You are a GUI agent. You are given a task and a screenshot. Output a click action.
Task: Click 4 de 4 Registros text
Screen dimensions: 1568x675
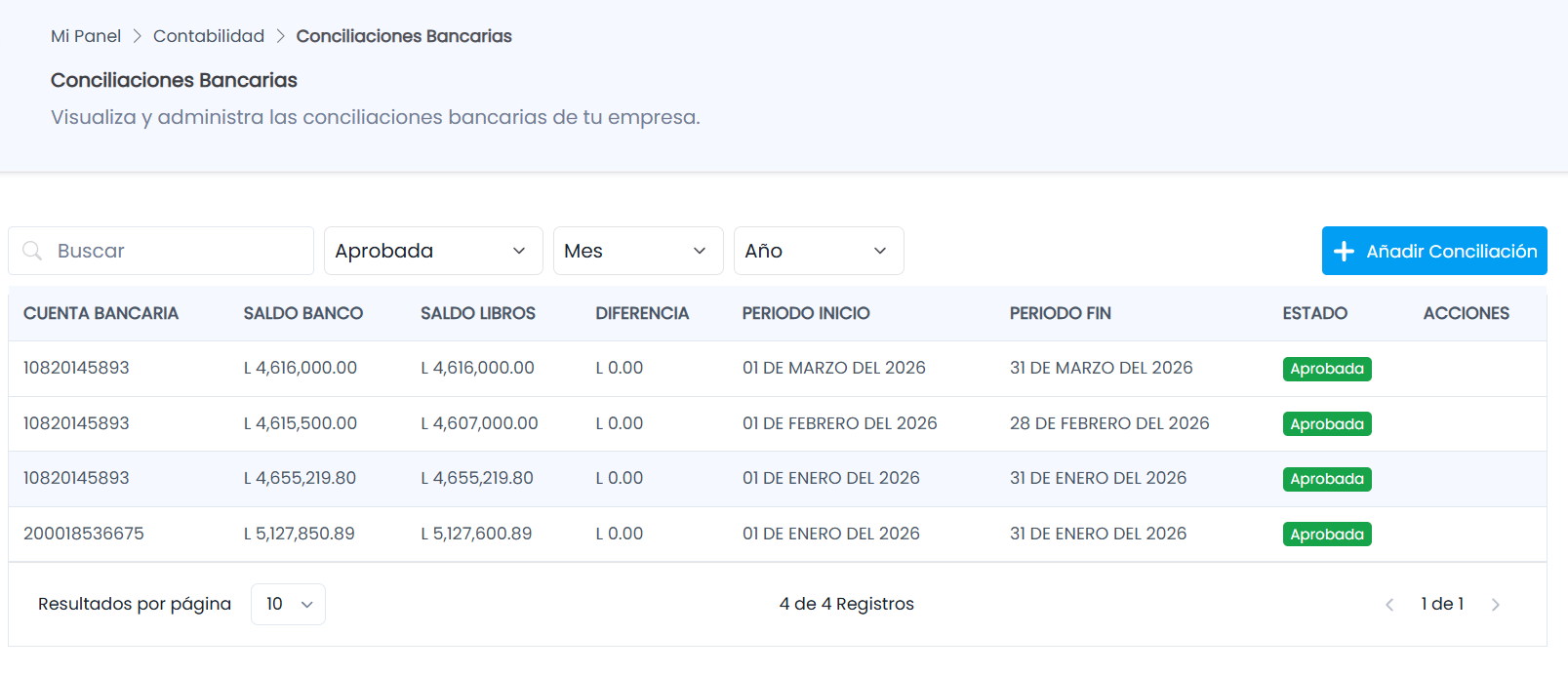coord(847,604)
